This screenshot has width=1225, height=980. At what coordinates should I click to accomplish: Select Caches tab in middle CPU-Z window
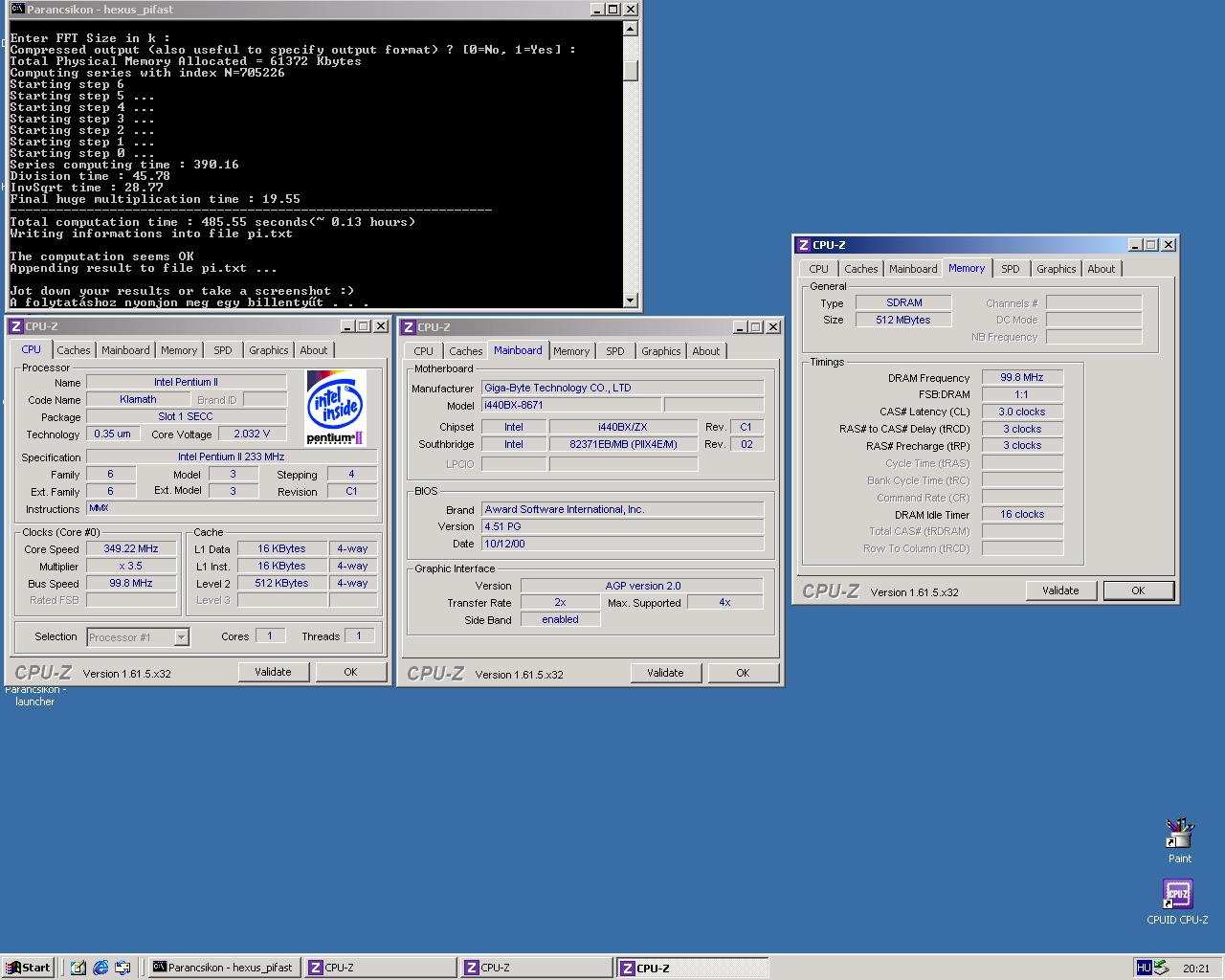[466, 351]
